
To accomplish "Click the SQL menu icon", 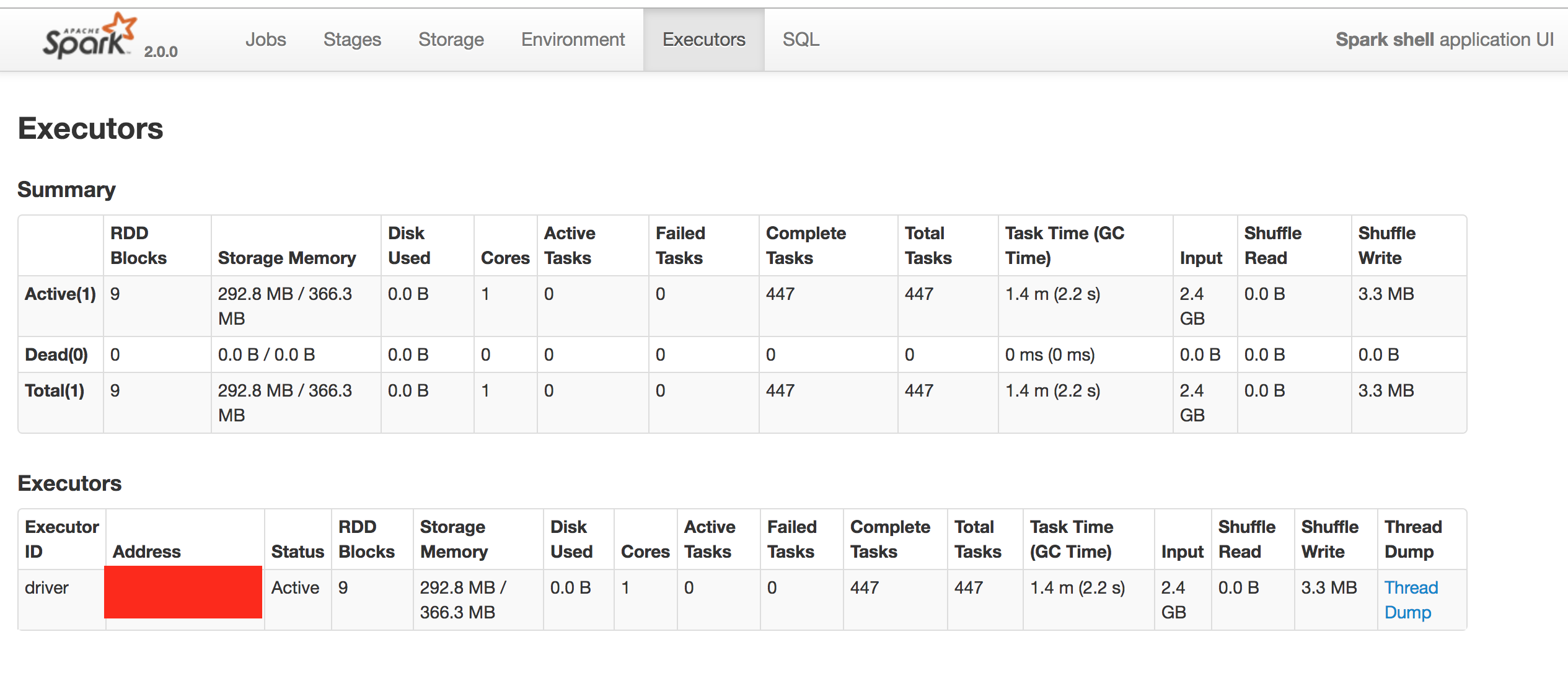I will click(800, 40).
